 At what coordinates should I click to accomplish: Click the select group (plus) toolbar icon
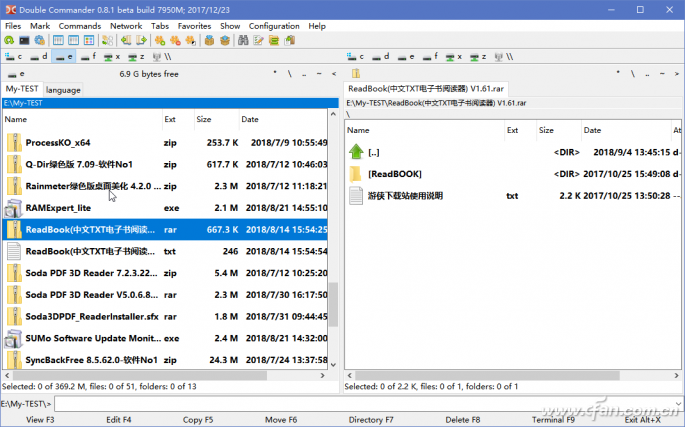[x=160, y=41]
